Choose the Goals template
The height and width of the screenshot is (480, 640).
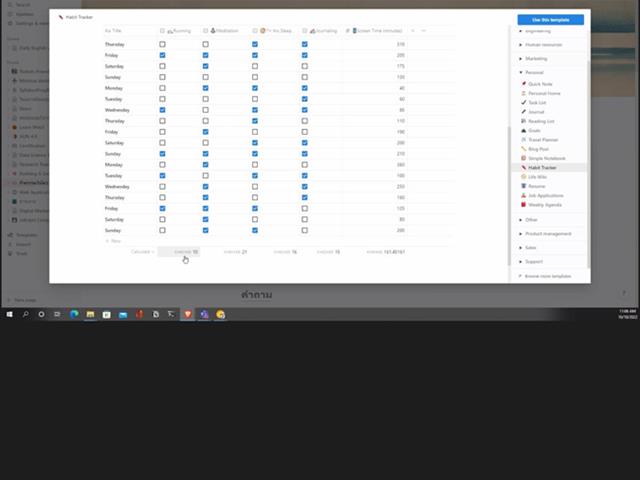point(533,131)
